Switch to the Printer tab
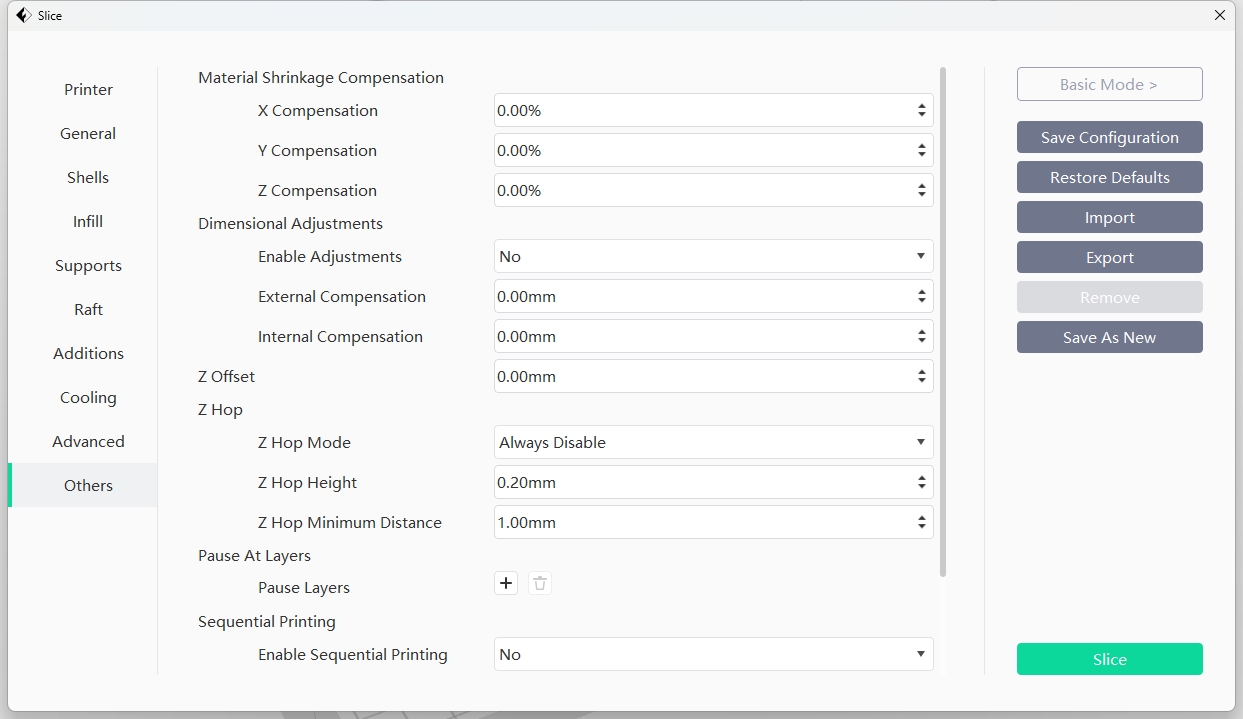Screen dimensions: 1243x719 [x=88, y=90]
